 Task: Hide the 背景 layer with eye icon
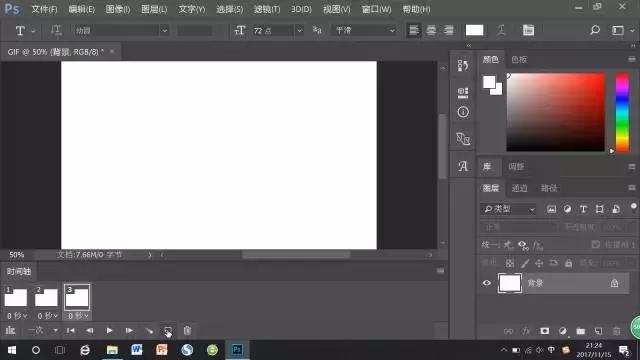pyautogui.click(x=487, y=283)
